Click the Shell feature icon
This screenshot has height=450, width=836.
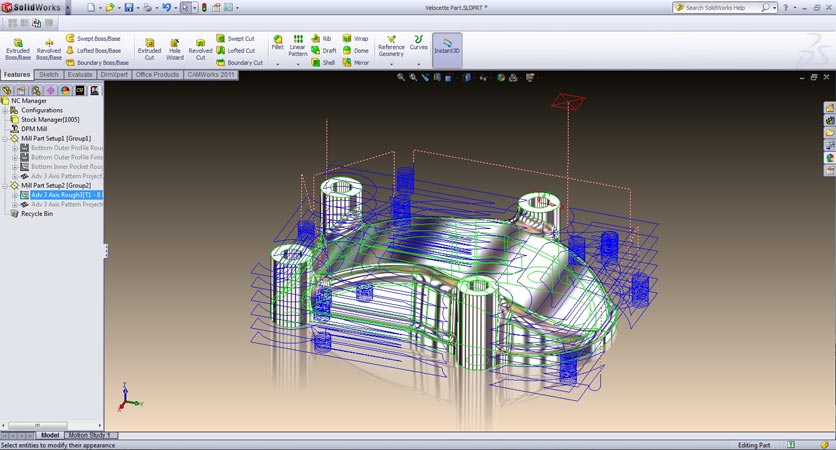(323, 63)
